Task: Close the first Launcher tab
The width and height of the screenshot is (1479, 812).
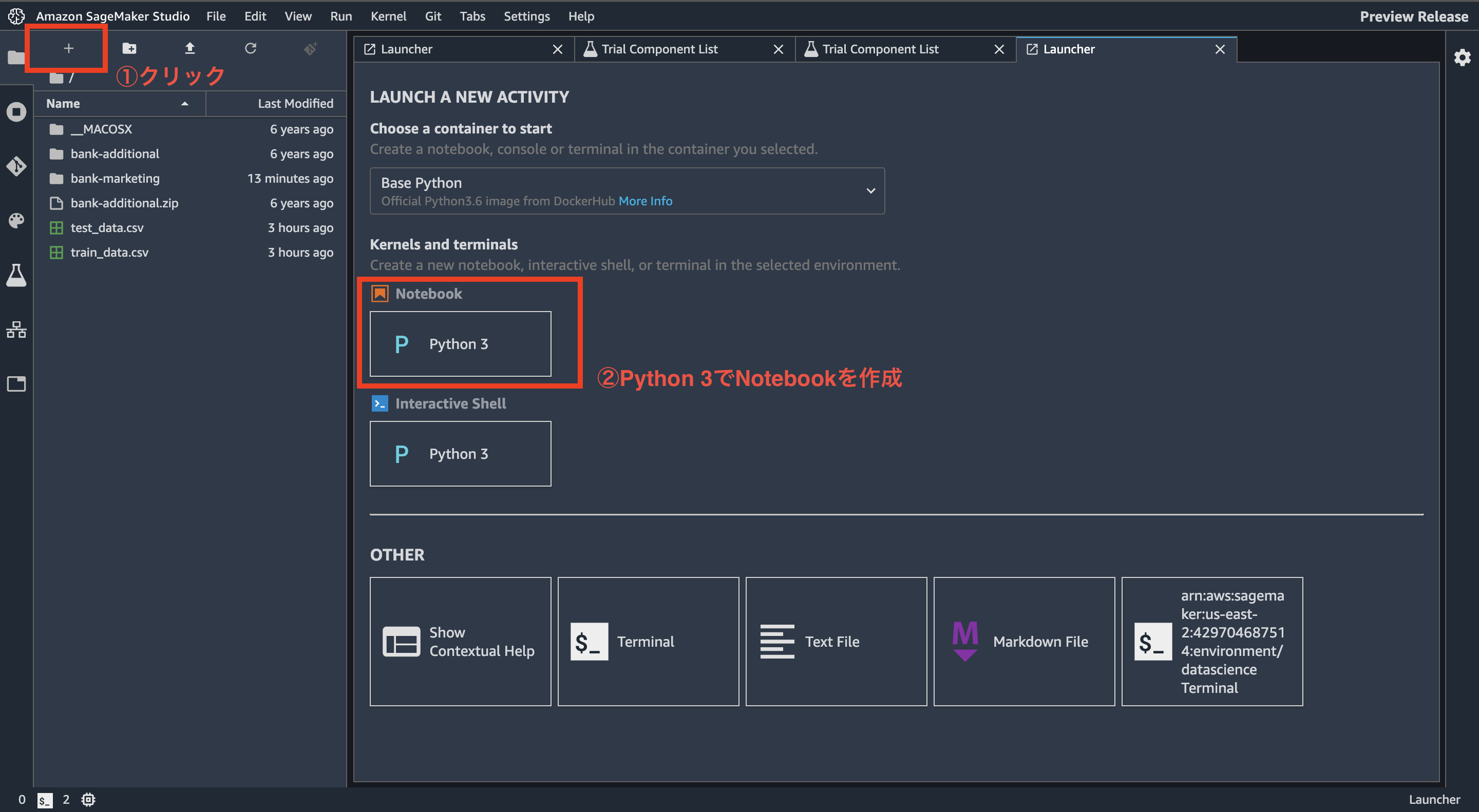Action: pyautogui.click(x=558, y=49)
